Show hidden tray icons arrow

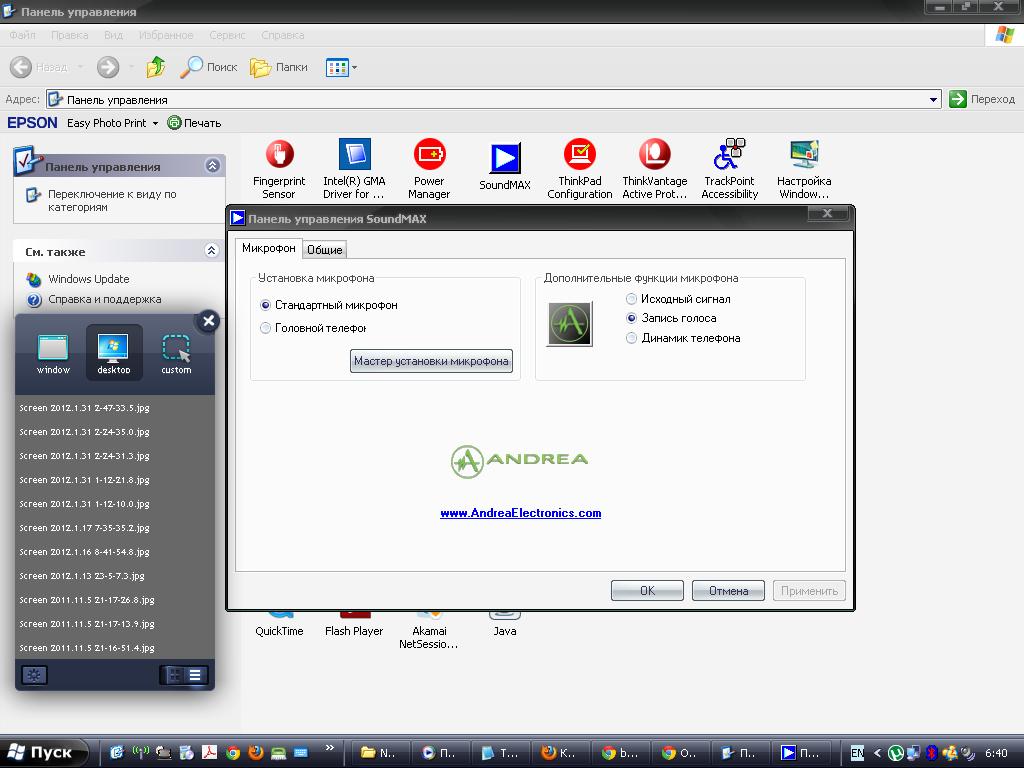(877, 752)
